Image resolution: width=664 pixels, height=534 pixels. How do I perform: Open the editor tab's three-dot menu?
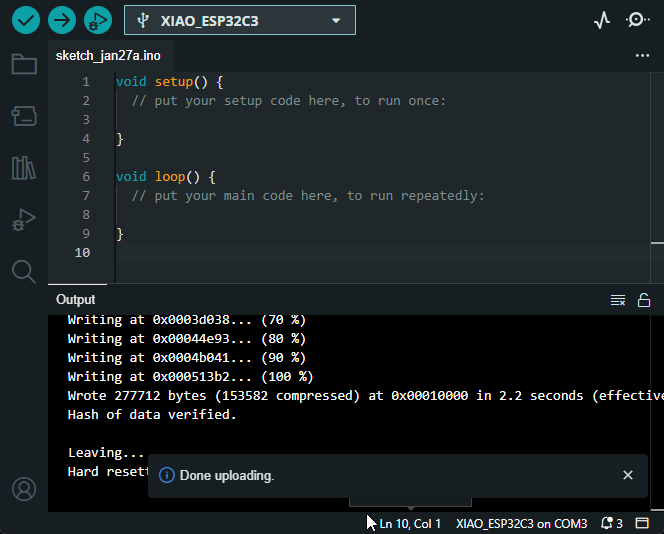pyautogui.click(x=643, y=56)
